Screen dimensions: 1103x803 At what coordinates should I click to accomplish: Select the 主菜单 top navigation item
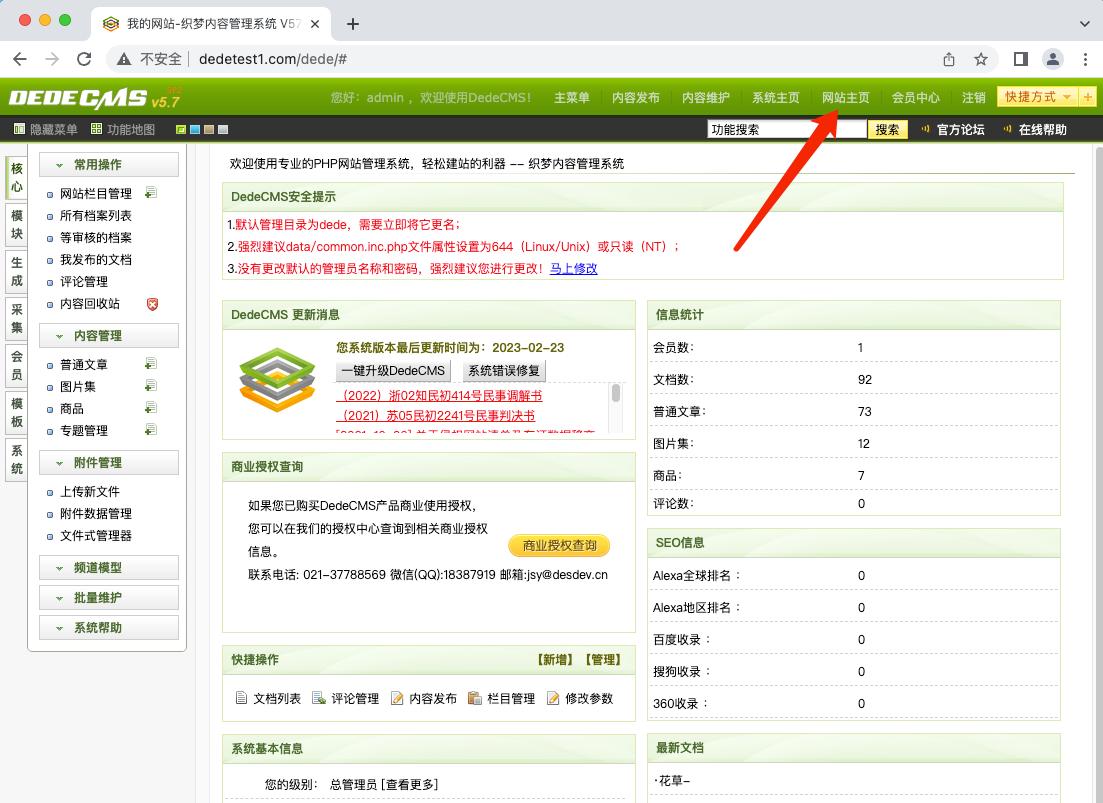[x=571, y=98]
